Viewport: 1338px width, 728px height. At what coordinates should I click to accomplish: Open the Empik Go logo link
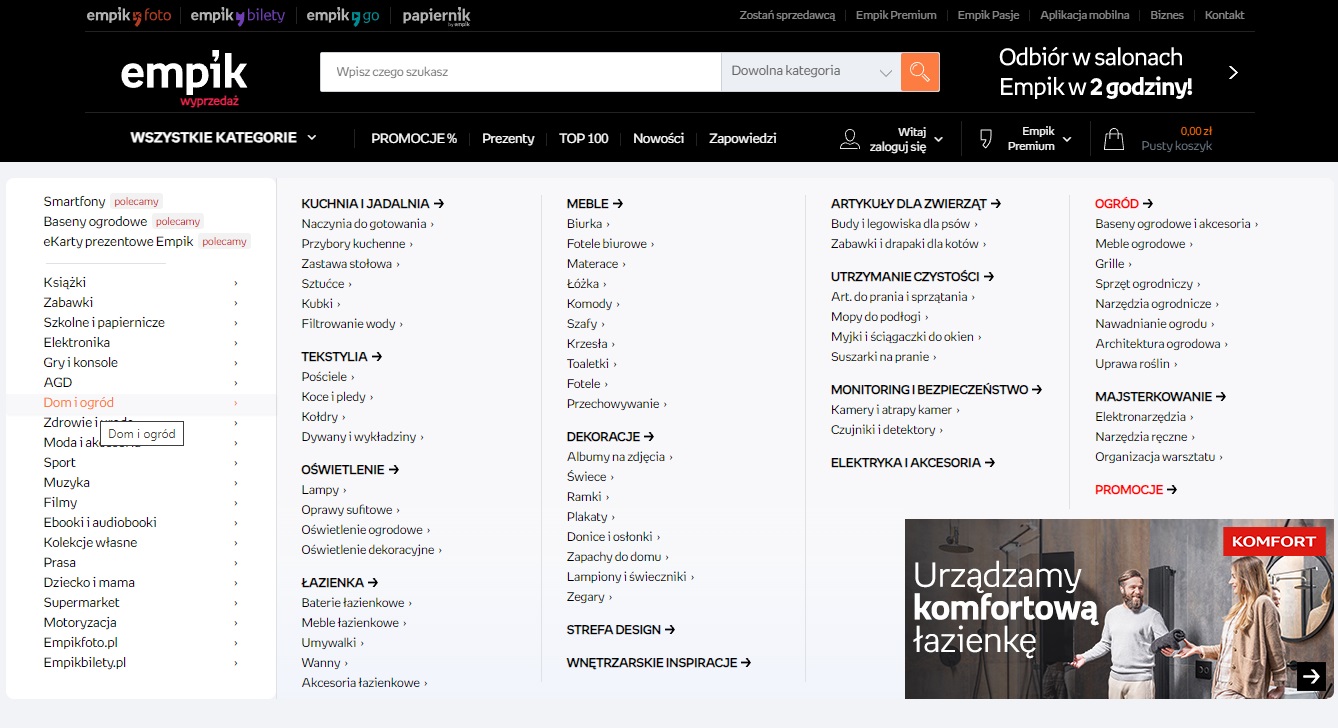click(342, 16)
